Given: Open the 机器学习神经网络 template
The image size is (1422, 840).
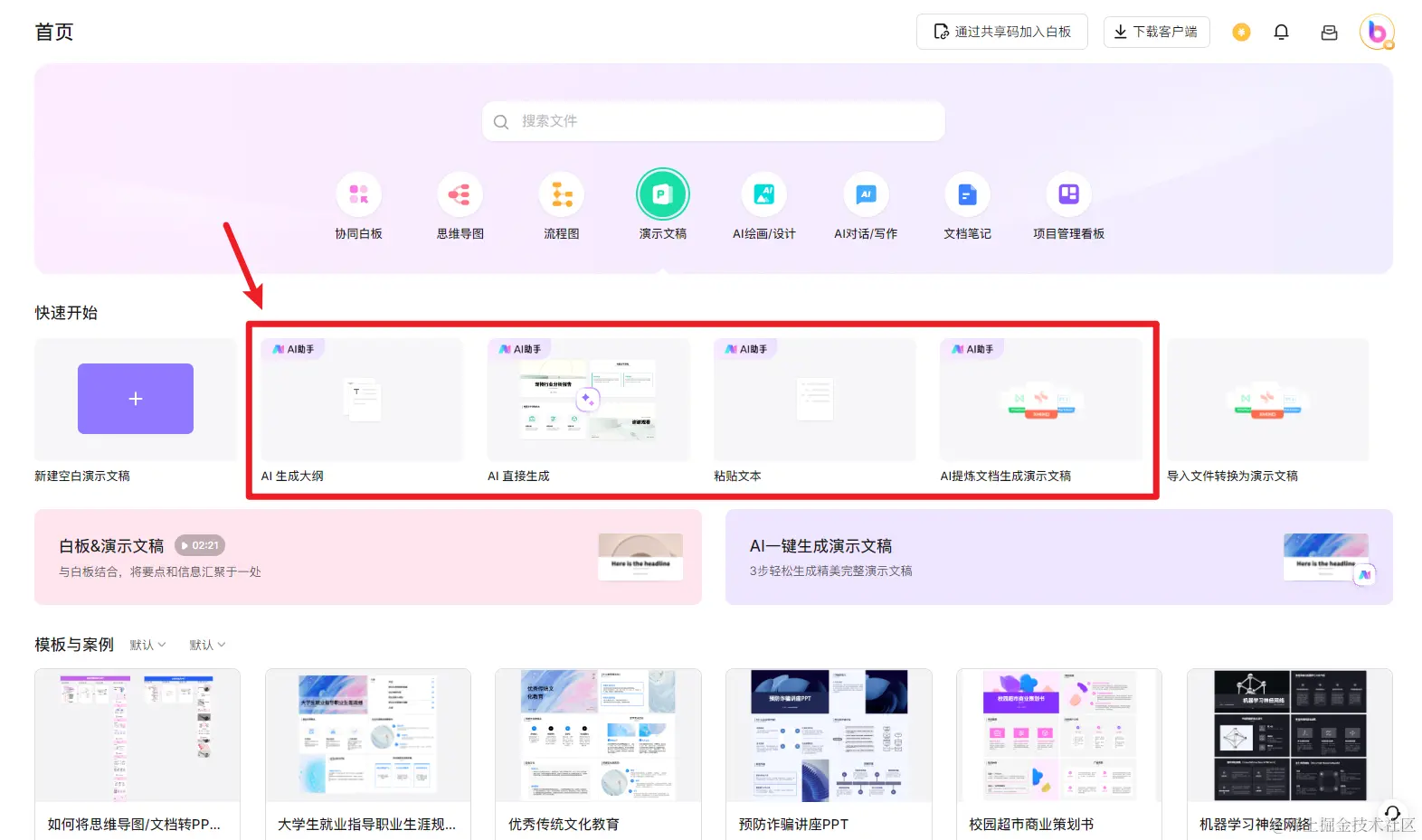Looking at the screenshot, I should [x=1290, y=754].
